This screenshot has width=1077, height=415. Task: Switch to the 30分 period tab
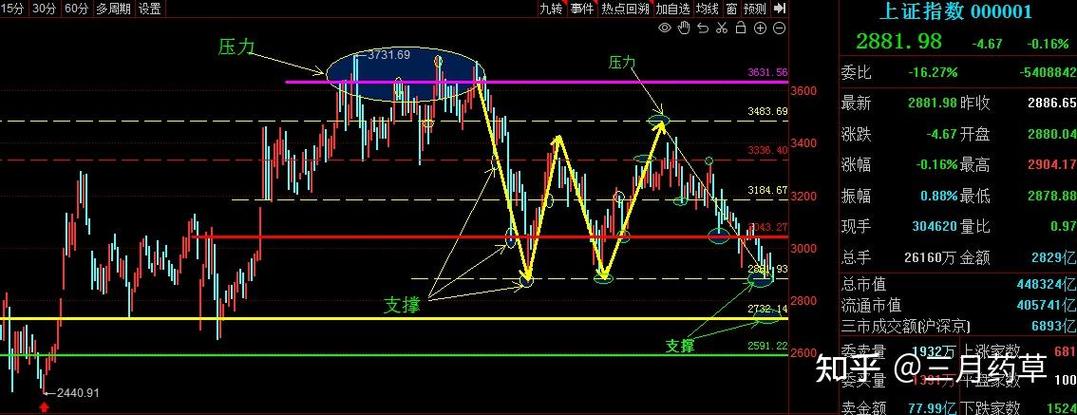[45, 8]
